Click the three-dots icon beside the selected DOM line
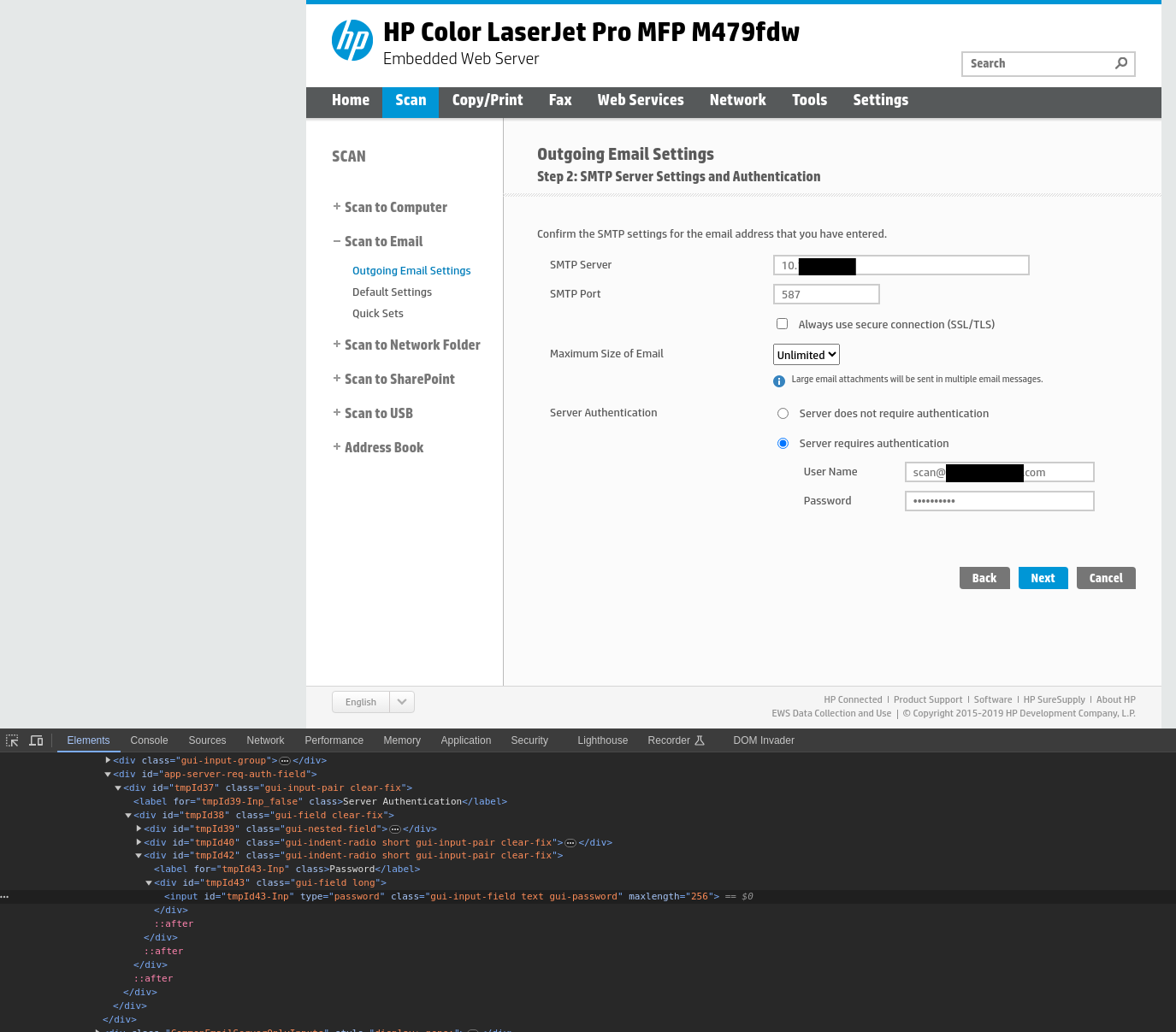1176x1032 pixels. tap(4, 897)
